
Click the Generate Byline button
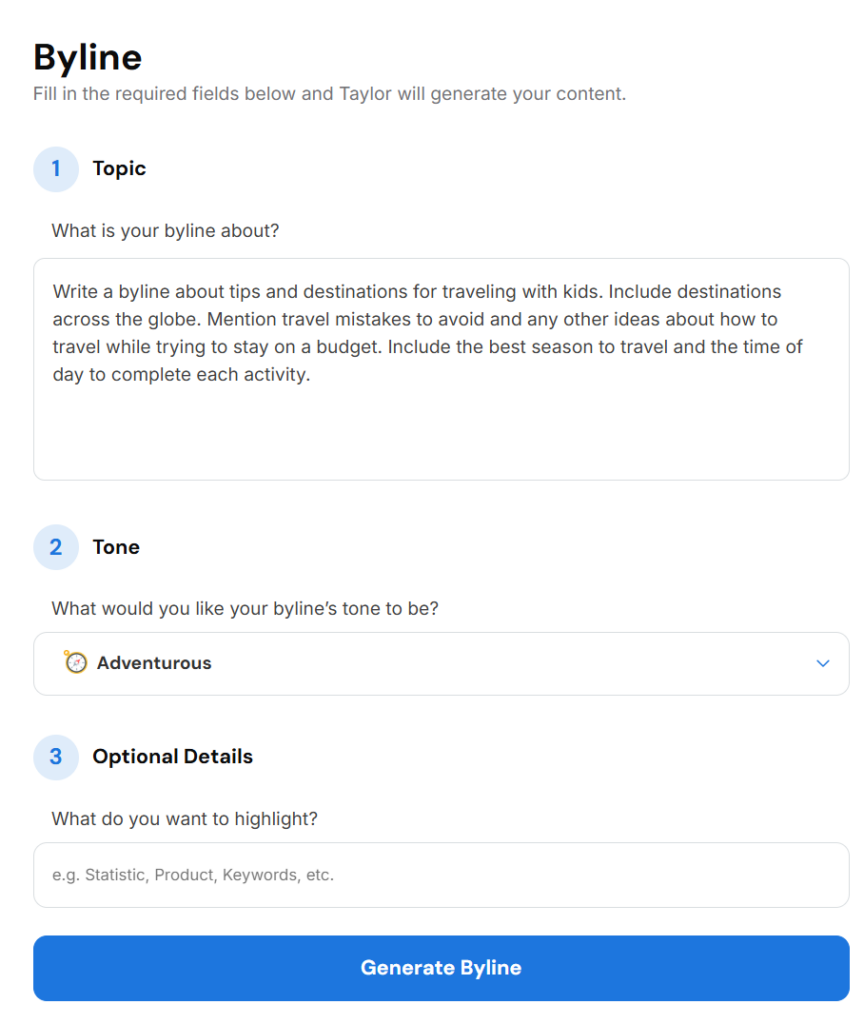tap(441, 967)
